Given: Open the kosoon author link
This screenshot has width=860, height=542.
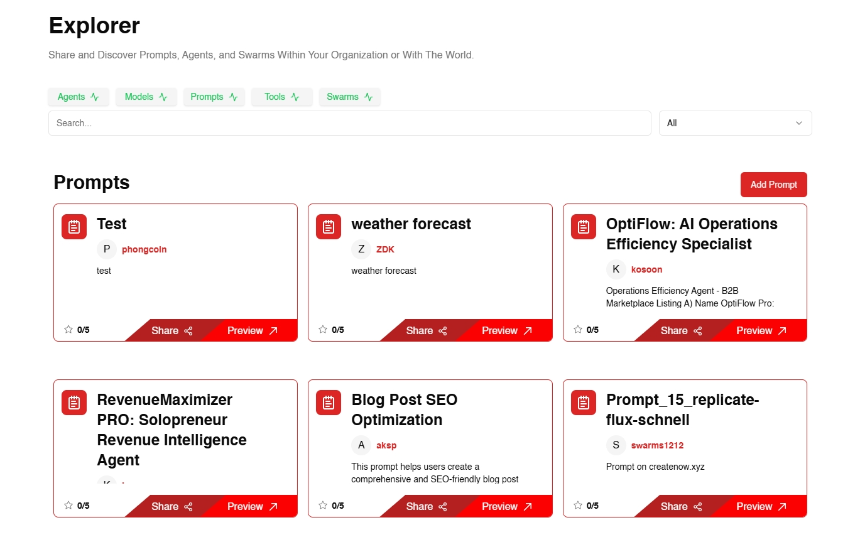Looking at the screenshot, I should 647,269.
